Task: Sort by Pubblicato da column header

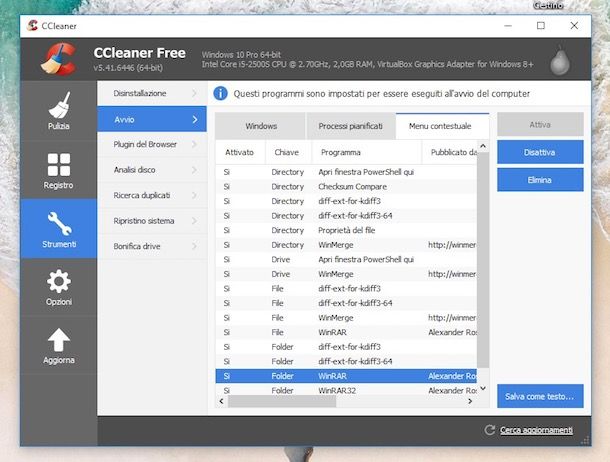Action: pos(449,152)
